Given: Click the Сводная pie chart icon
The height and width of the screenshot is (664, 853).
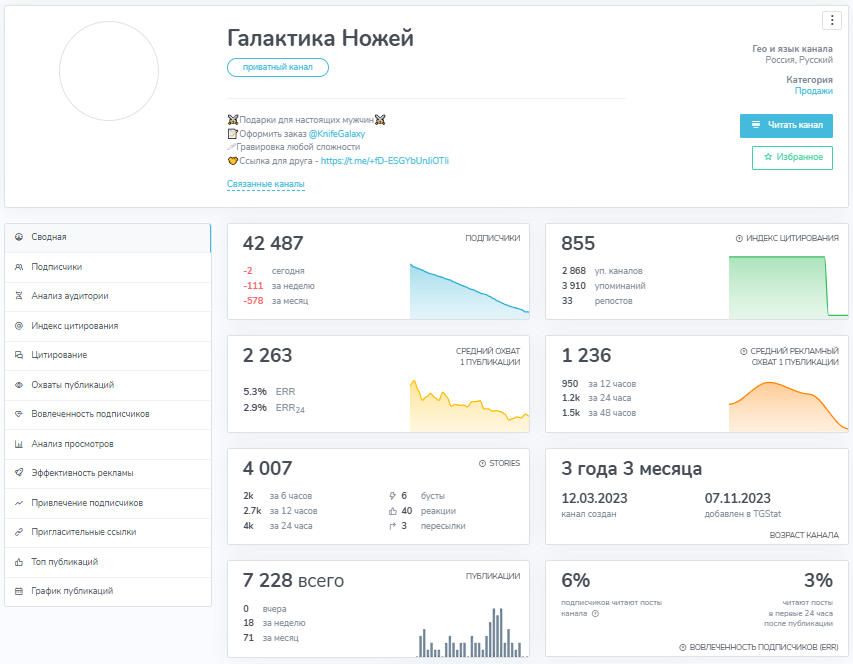Looking at the screenshot, I should (x=19, y=237).
